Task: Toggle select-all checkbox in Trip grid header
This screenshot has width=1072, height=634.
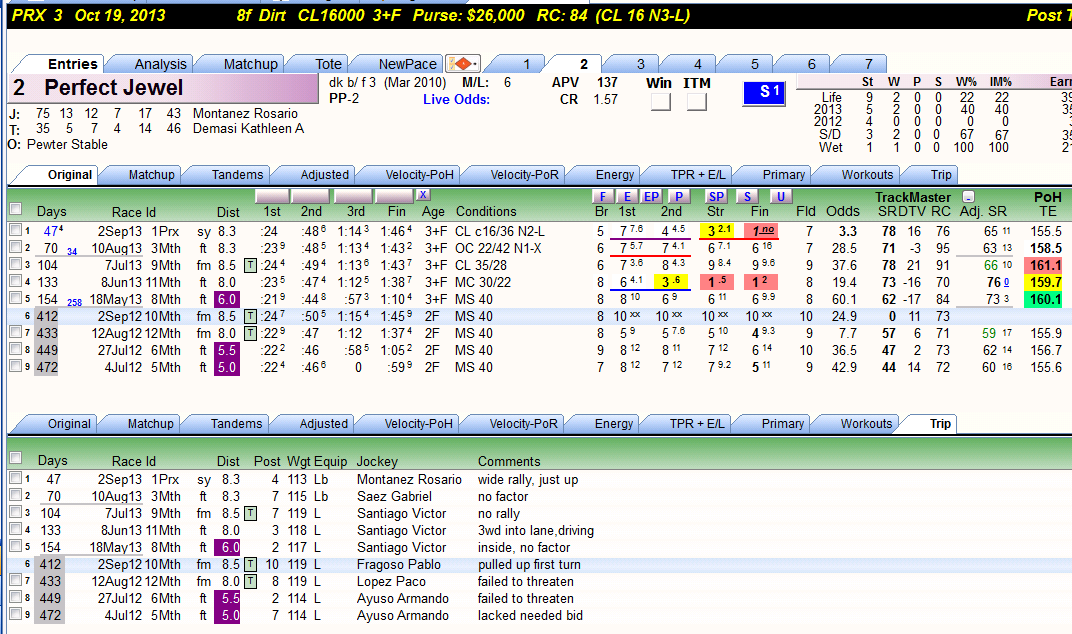Action: (15, 458)
